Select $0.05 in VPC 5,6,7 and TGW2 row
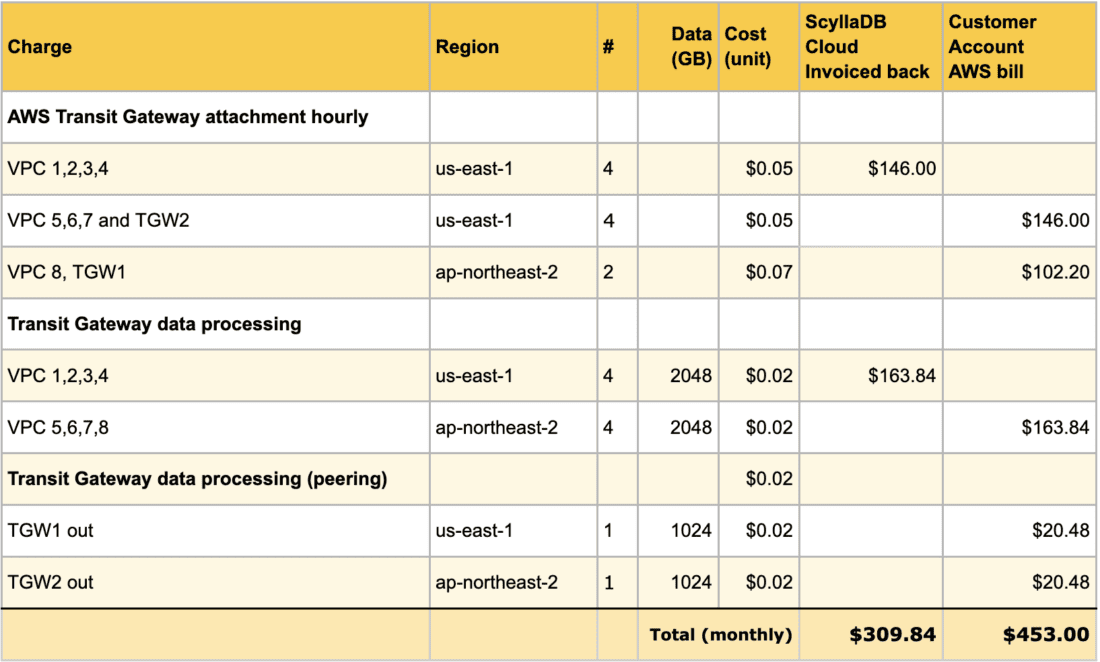This screenshot has width=1100, height=662. click(758, 220)
